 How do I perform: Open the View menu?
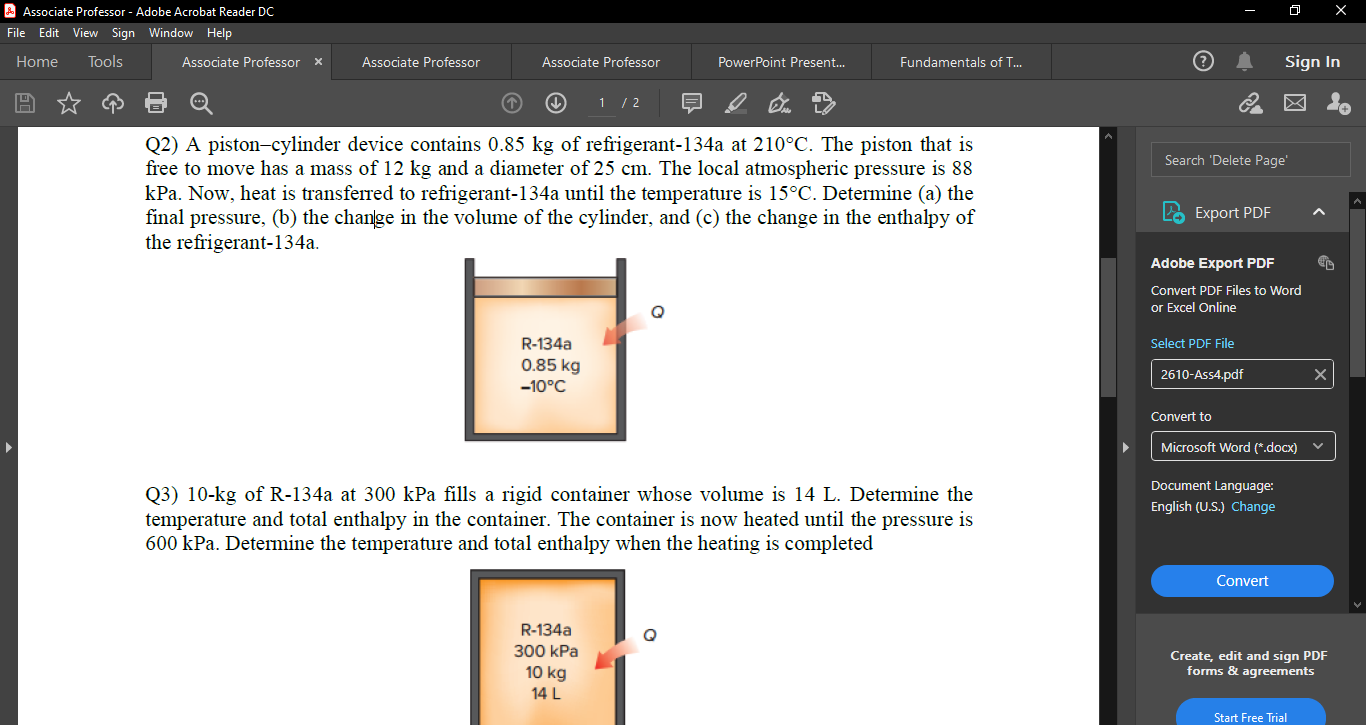click(85, 32)
